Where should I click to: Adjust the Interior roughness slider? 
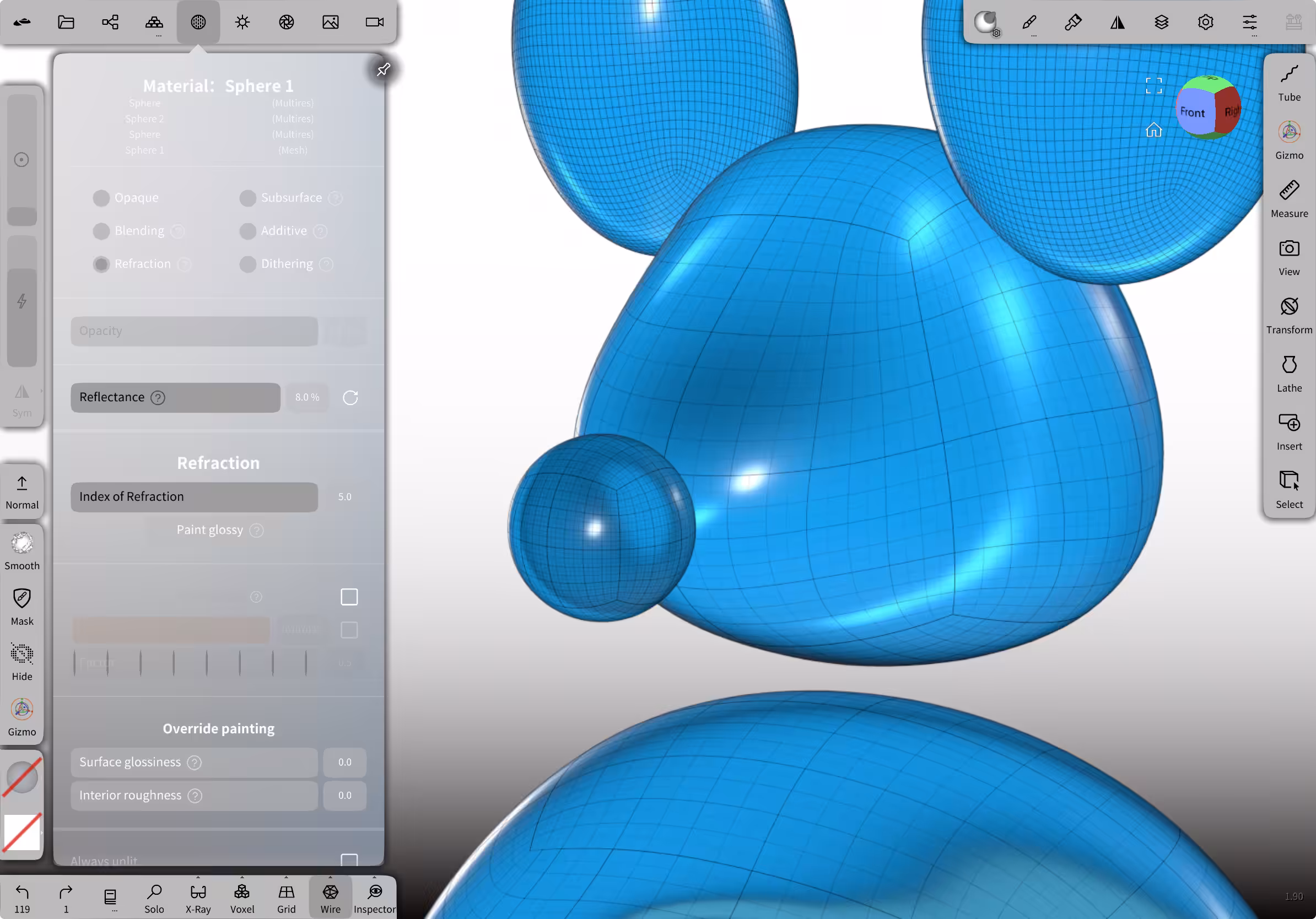[195, 796]
